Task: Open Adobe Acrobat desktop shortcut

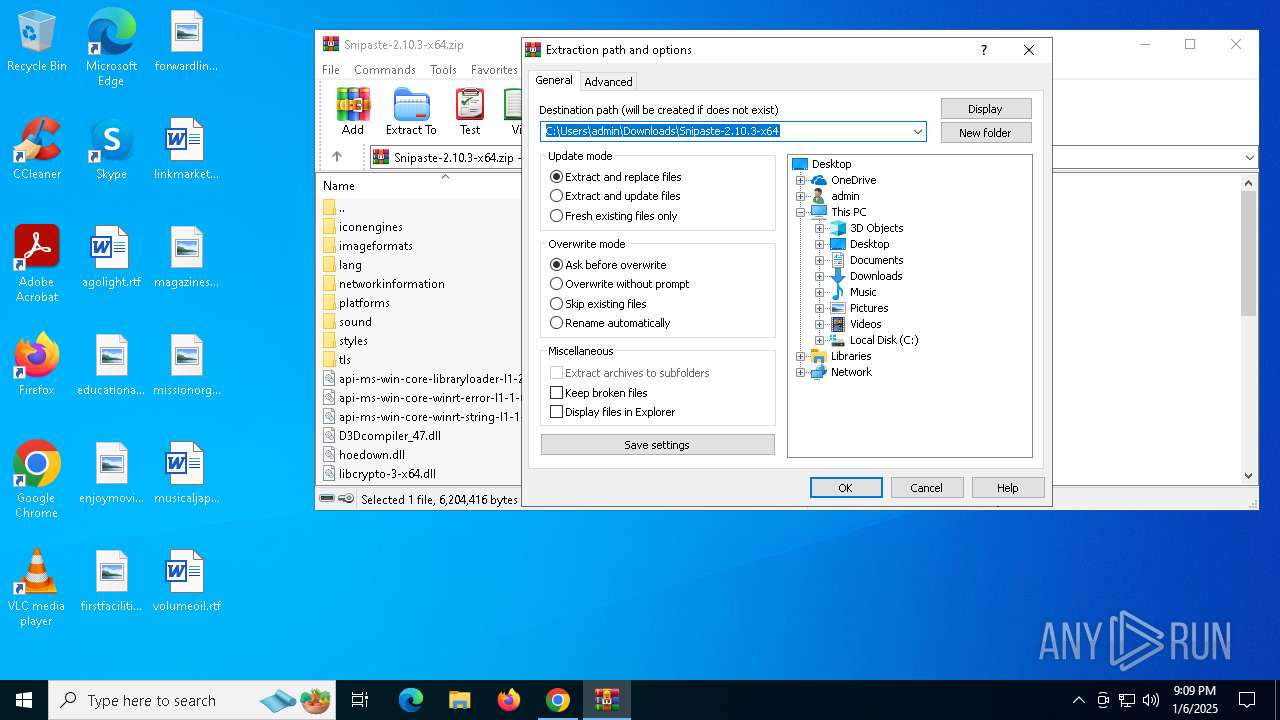Action: 37,264
